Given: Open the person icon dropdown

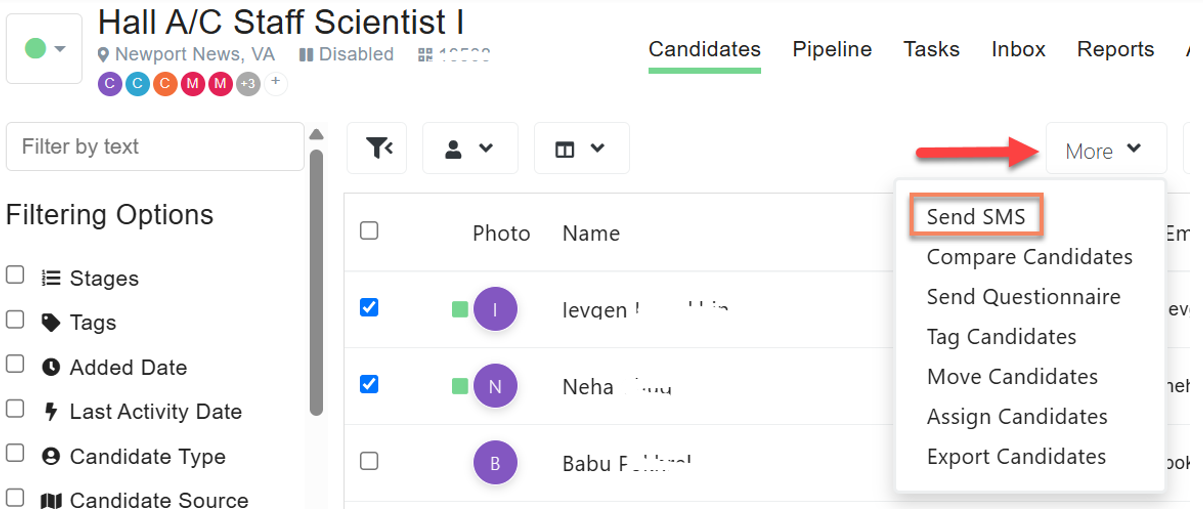Looking at the screenshot, I should [x=470, y=148].
